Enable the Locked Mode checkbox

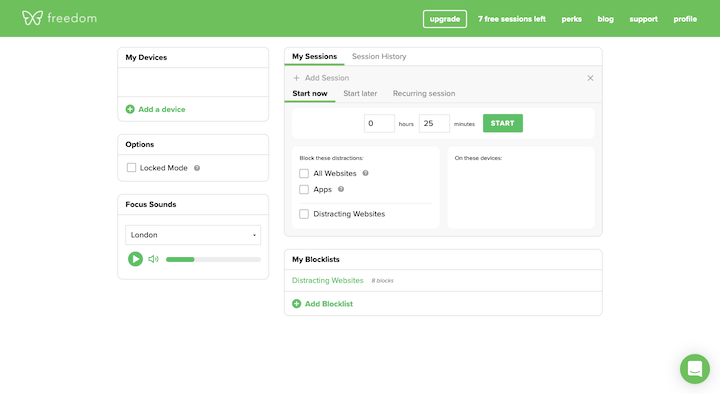tap(131, 168)
